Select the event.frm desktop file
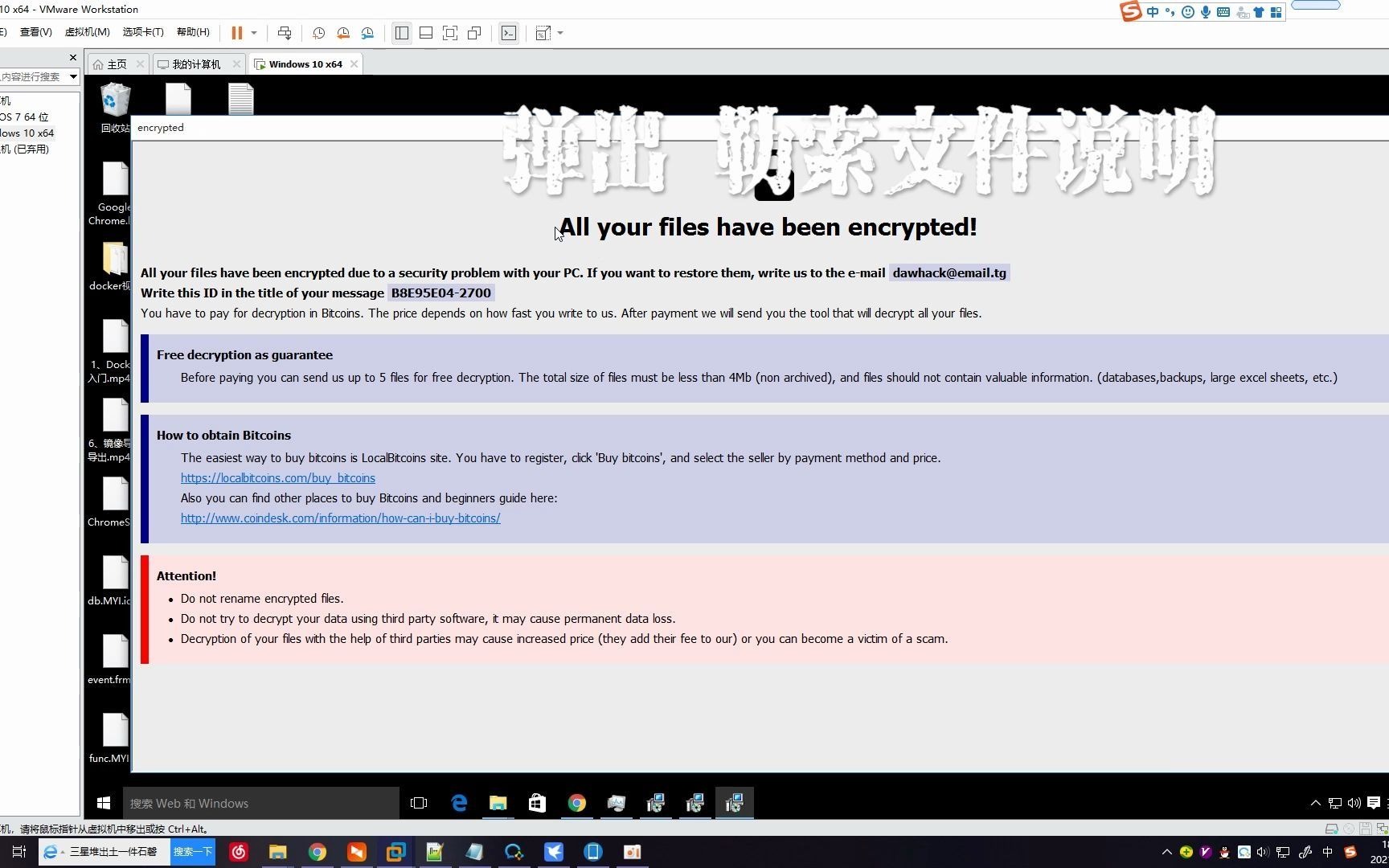The width and height of the screenshot is (1389, 868). [111, 660]
